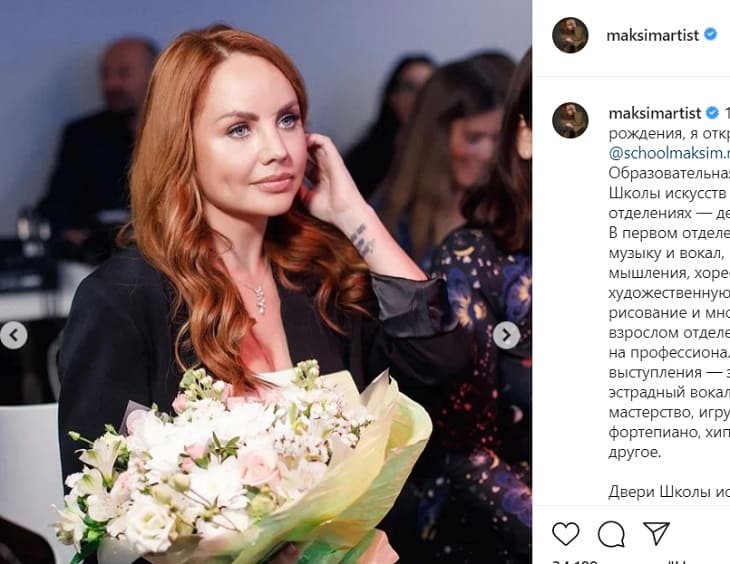Click the caption line starting with Двери Школы
This screenshot has width=730, height=564.
669,492
